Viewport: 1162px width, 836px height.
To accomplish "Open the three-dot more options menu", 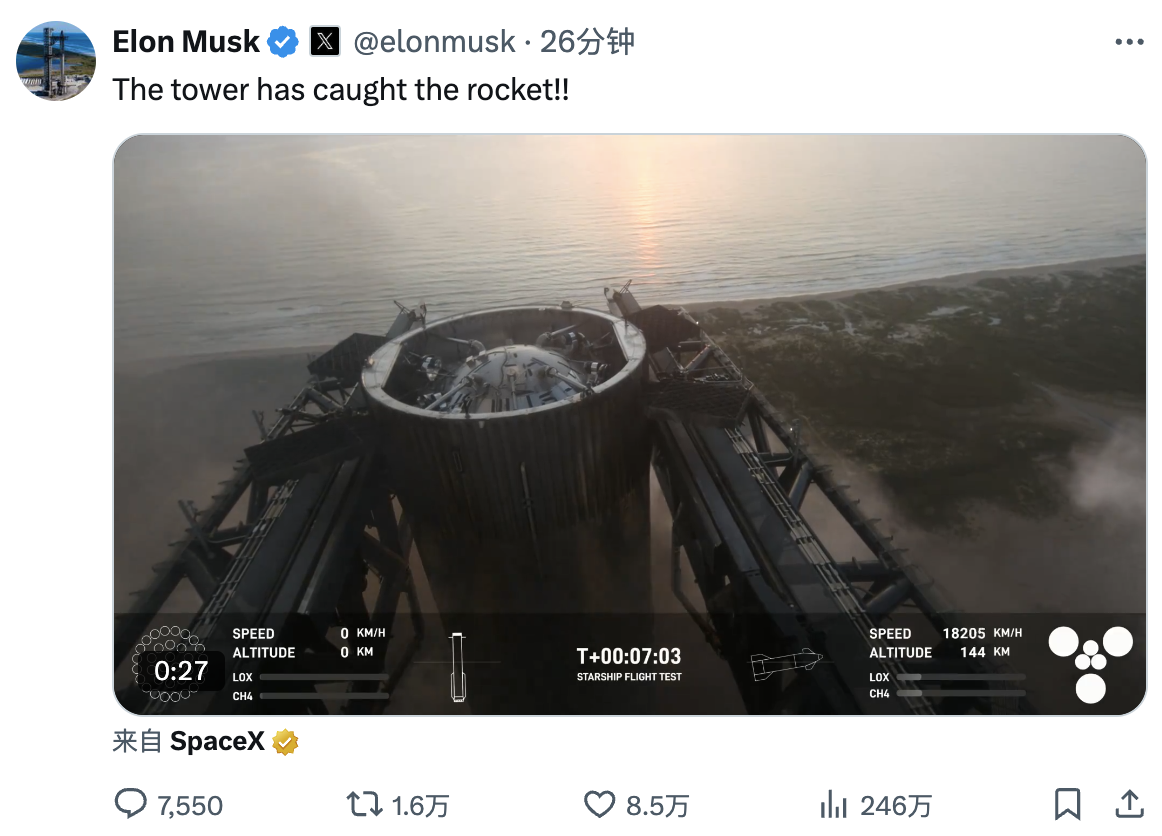I will (1129, 42).
